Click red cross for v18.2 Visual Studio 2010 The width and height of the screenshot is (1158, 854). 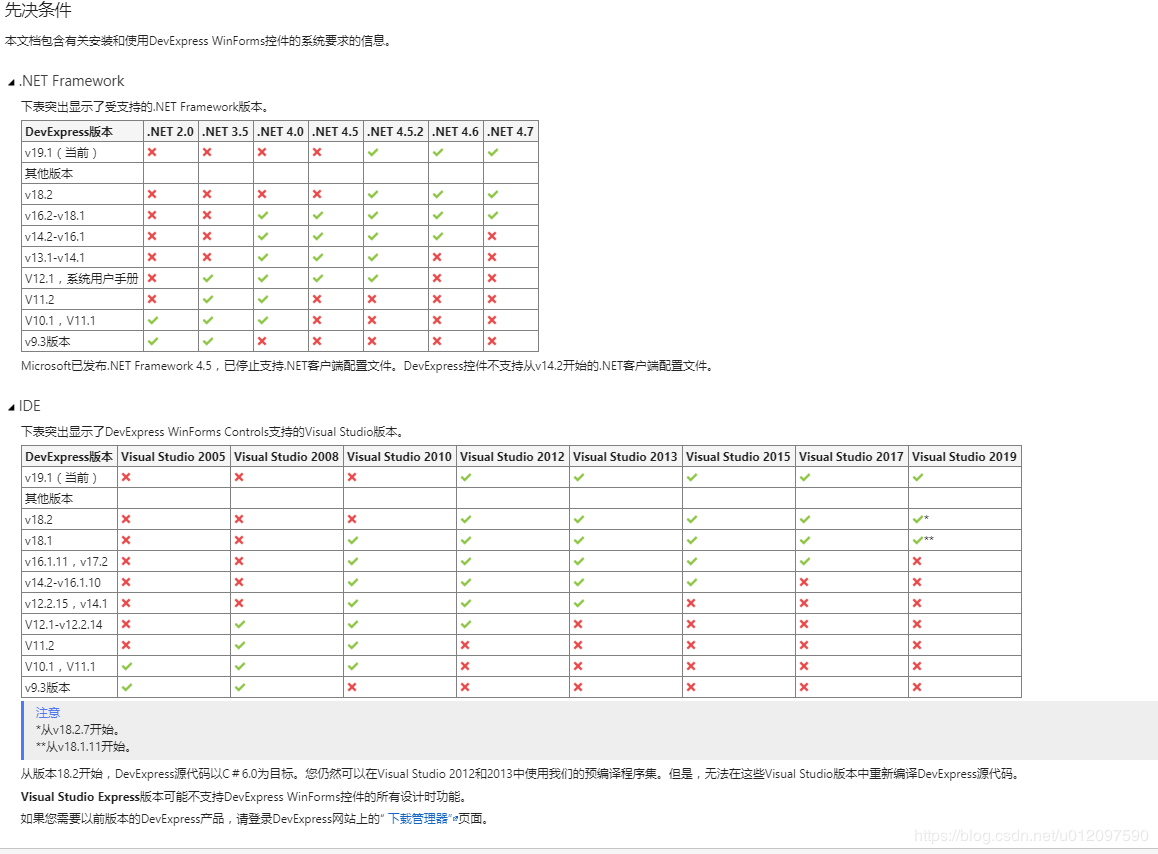pyautogui.click(x=352, y=519)
